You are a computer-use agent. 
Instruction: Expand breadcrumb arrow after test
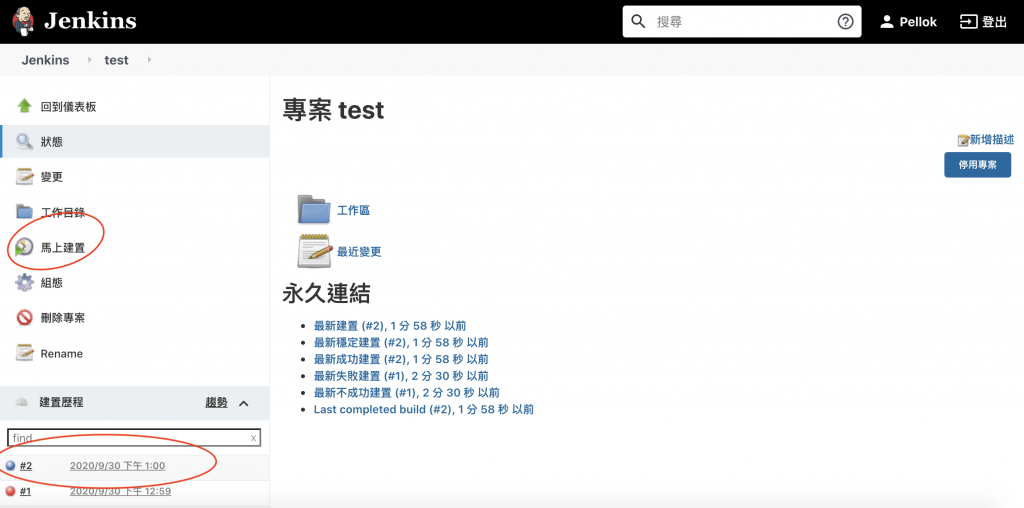(x=149, y=60)
